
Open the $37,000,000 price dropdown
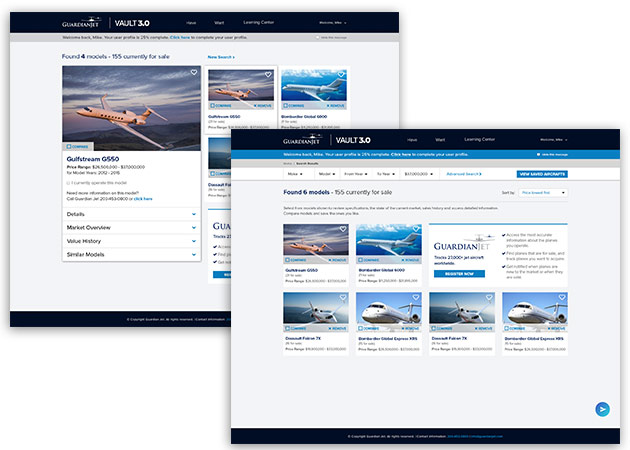pyautogui.click(x=419, y=174)
